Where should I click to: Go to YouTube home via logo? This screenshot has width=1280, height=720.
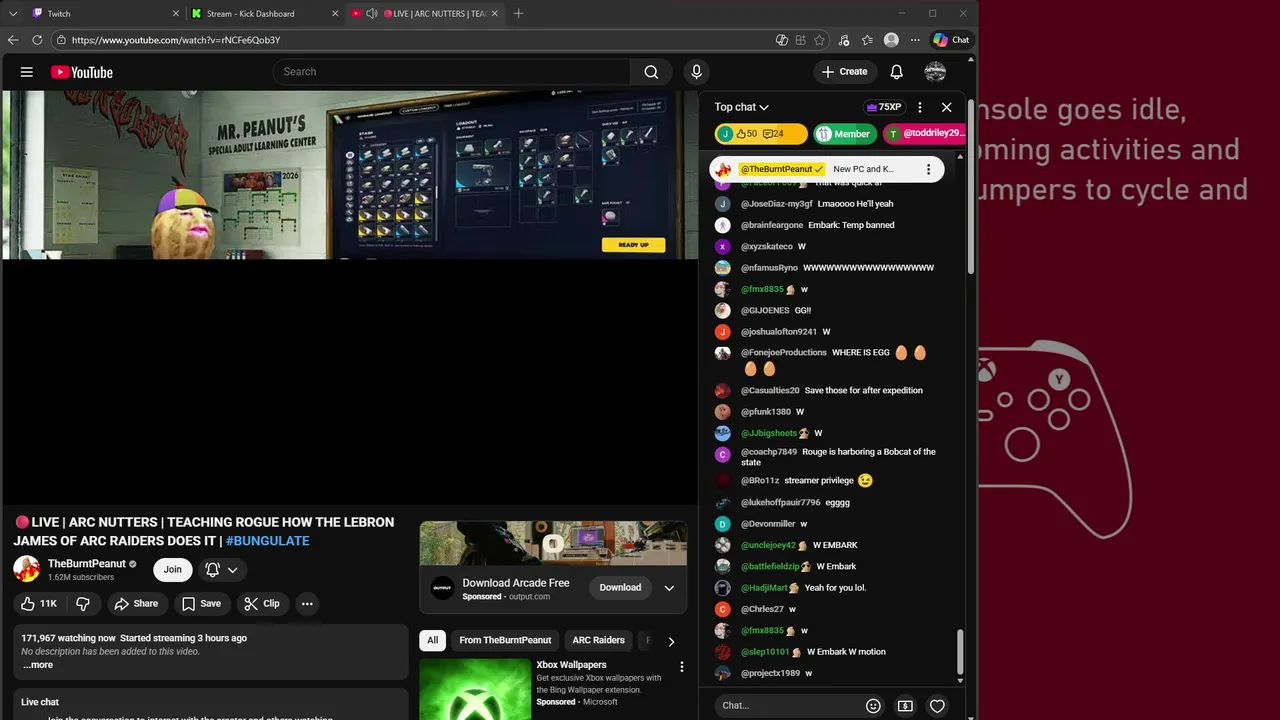(82, 72)
